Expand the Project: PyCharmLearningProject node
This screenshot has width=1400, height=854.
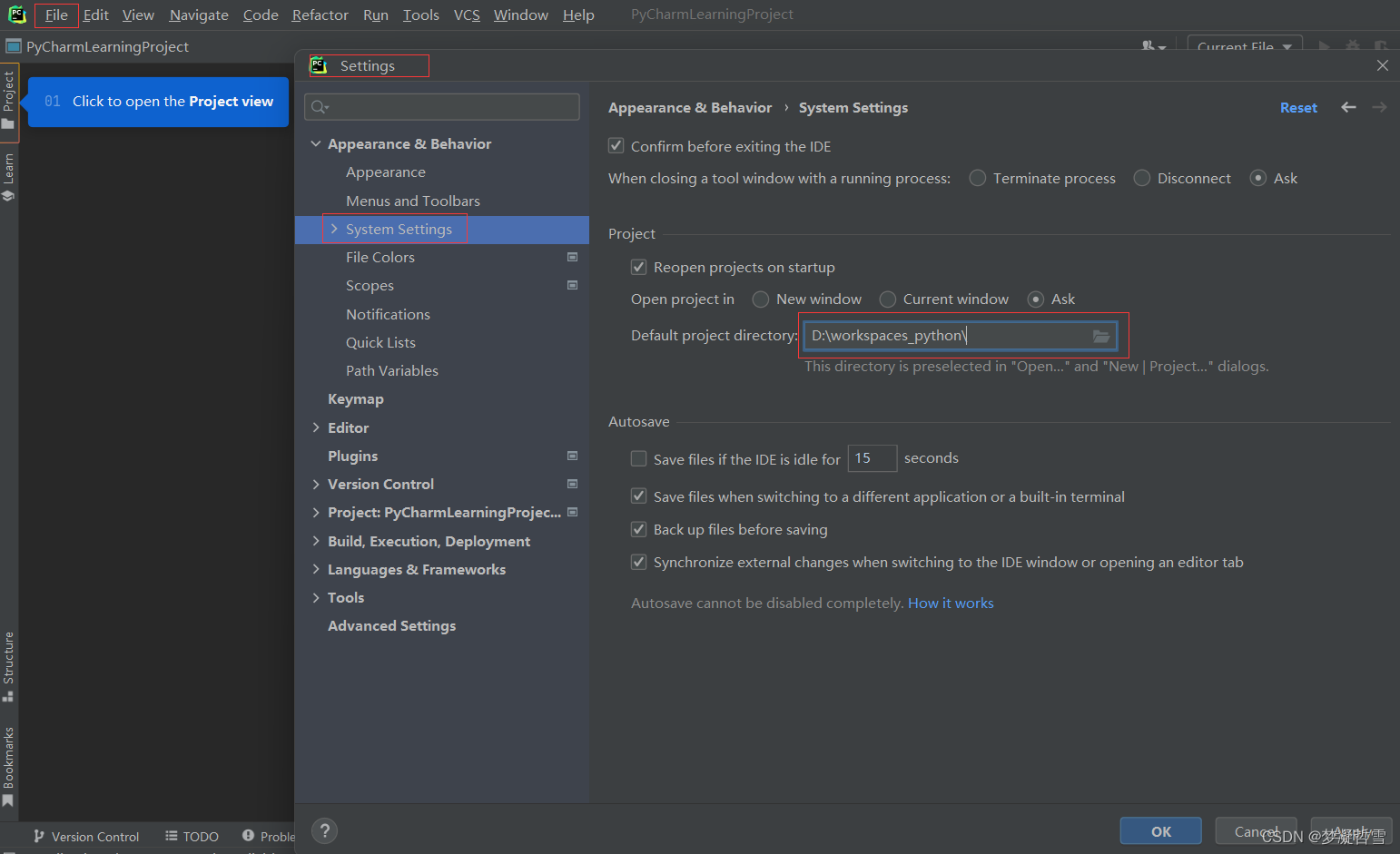point(316,512)
